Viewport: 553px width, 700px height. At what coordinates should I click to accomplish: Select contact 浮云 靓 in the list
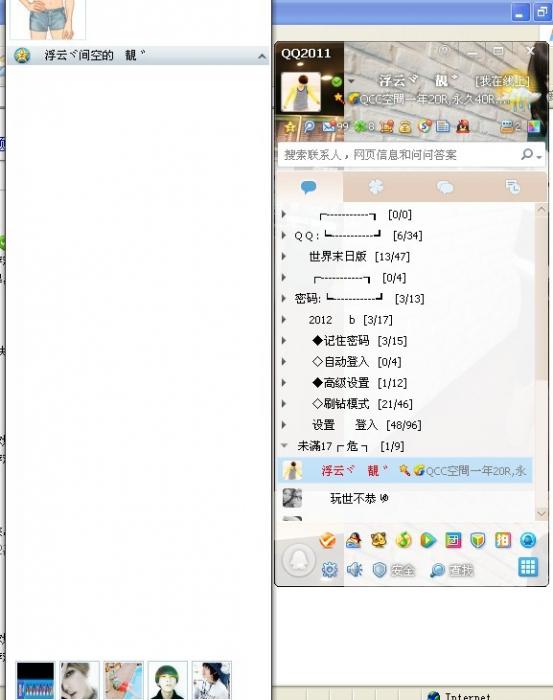[x=405, y=470]
